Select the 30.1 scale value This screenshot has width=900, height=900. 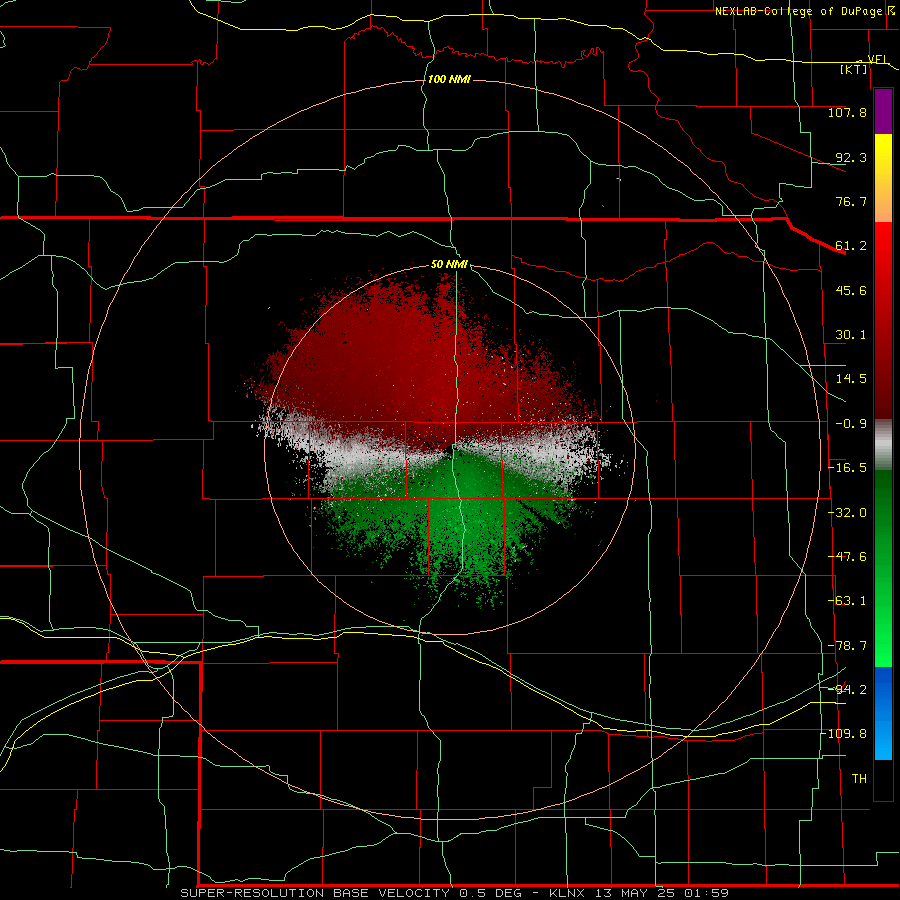(x=851, y=335)
